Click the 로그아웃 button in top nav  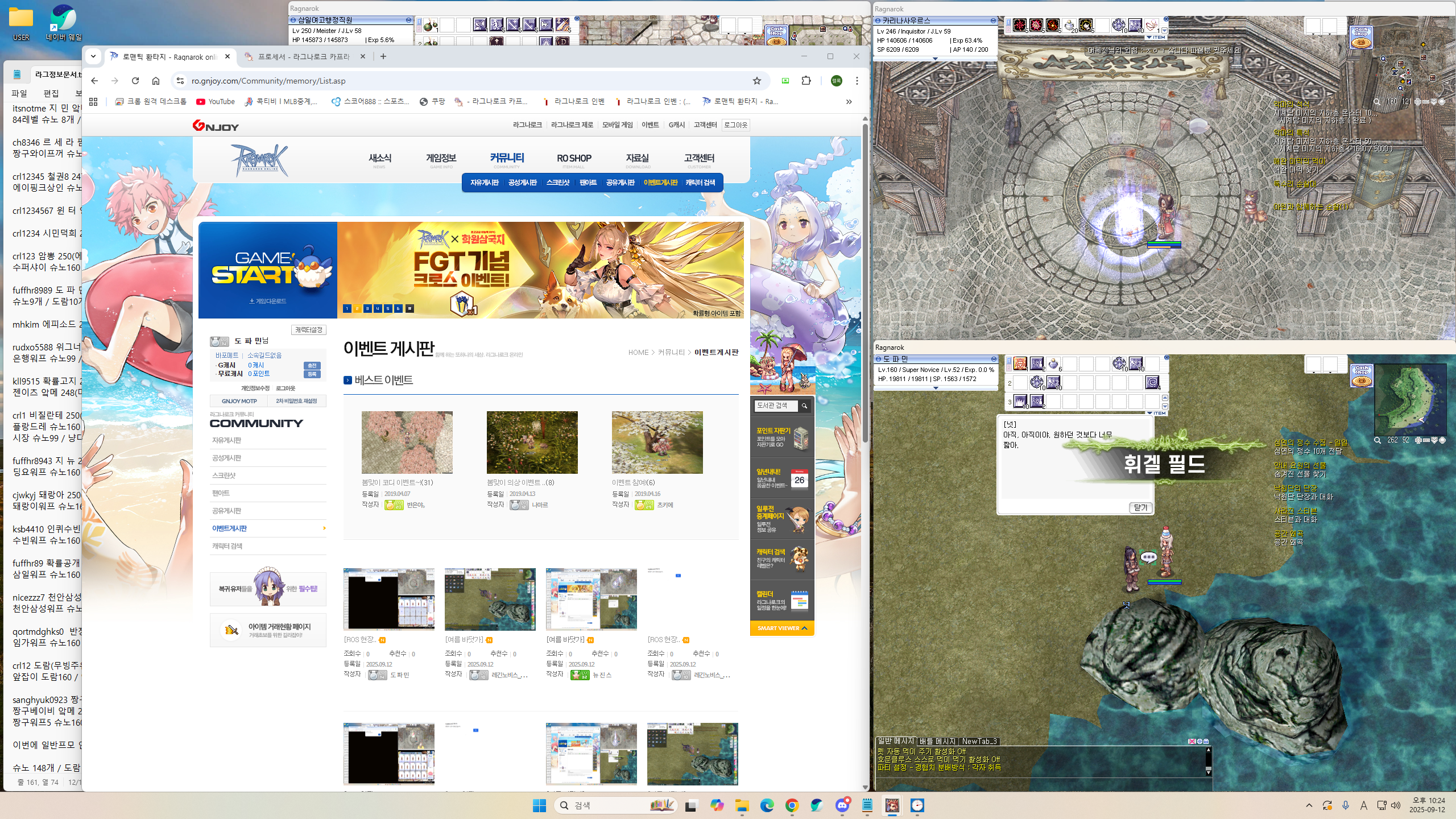(x=735, y=125)
